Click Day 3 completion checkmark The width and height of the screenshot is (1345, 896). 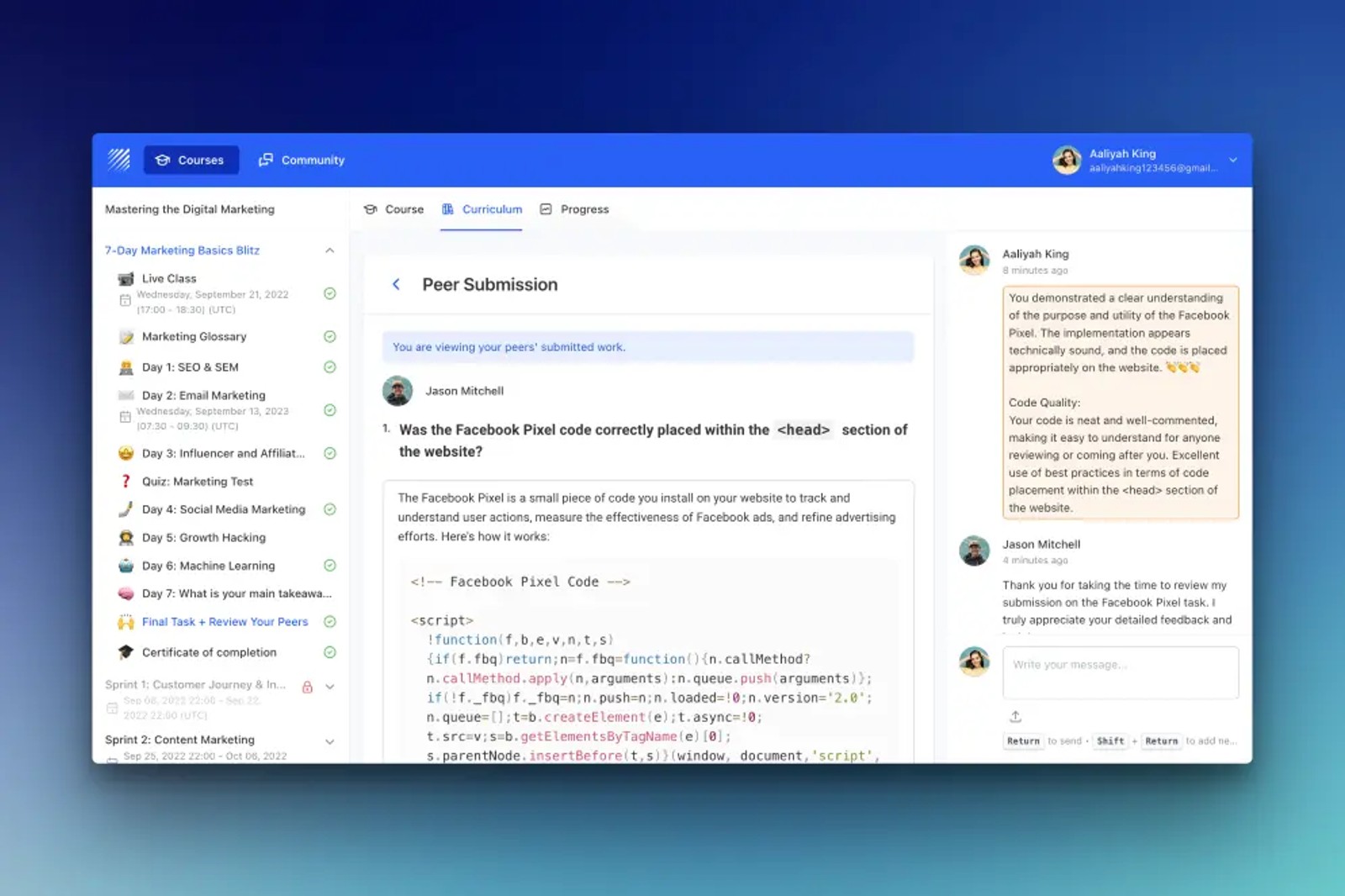point(330,453)
